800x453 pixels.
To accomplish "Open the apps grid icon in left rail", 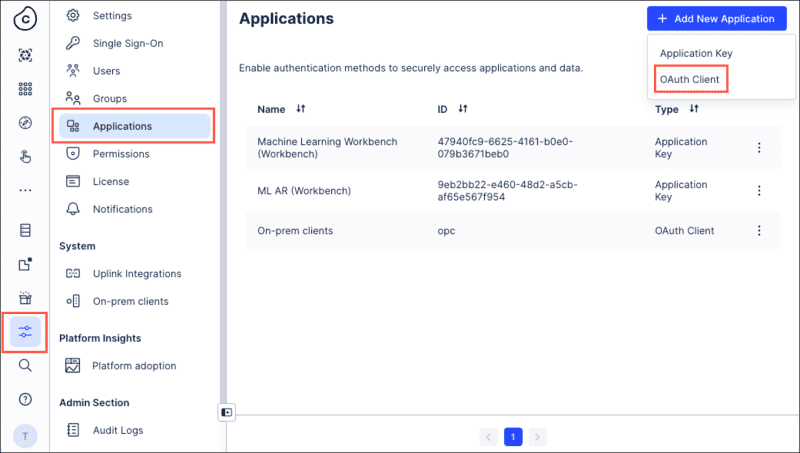I will tap(25, 89).
